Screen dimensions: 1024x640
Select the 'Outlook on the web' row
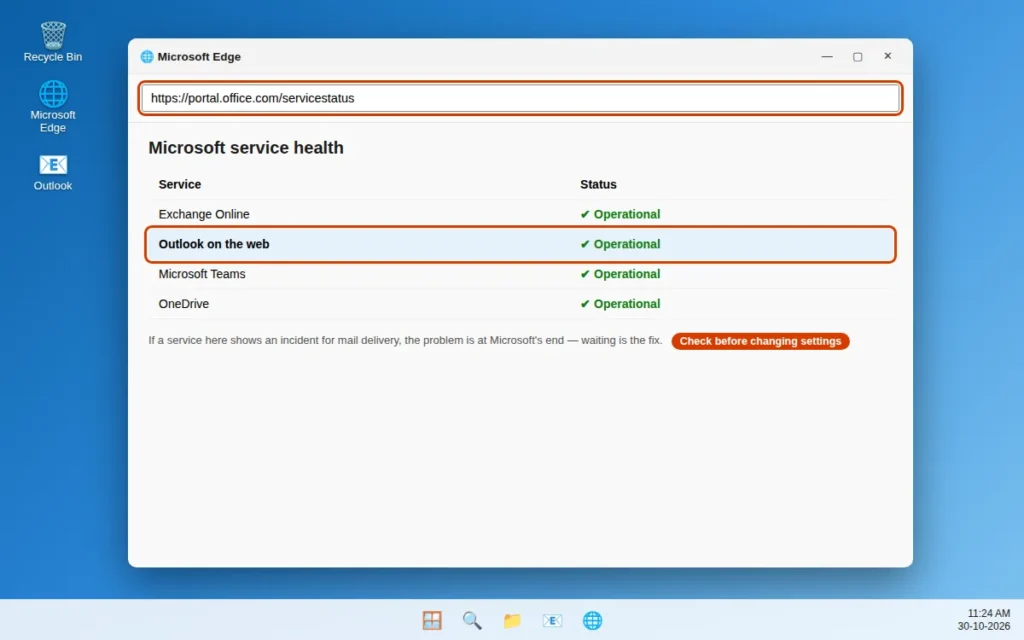[520, 244]
